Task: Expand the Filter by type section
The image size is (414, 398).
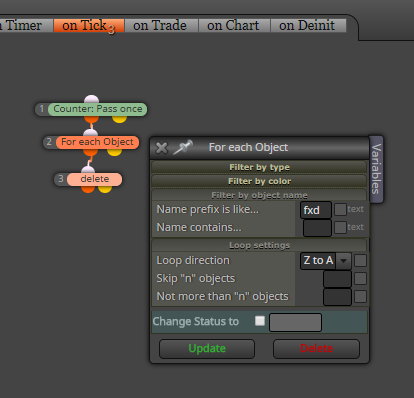Action: (259, 167)
